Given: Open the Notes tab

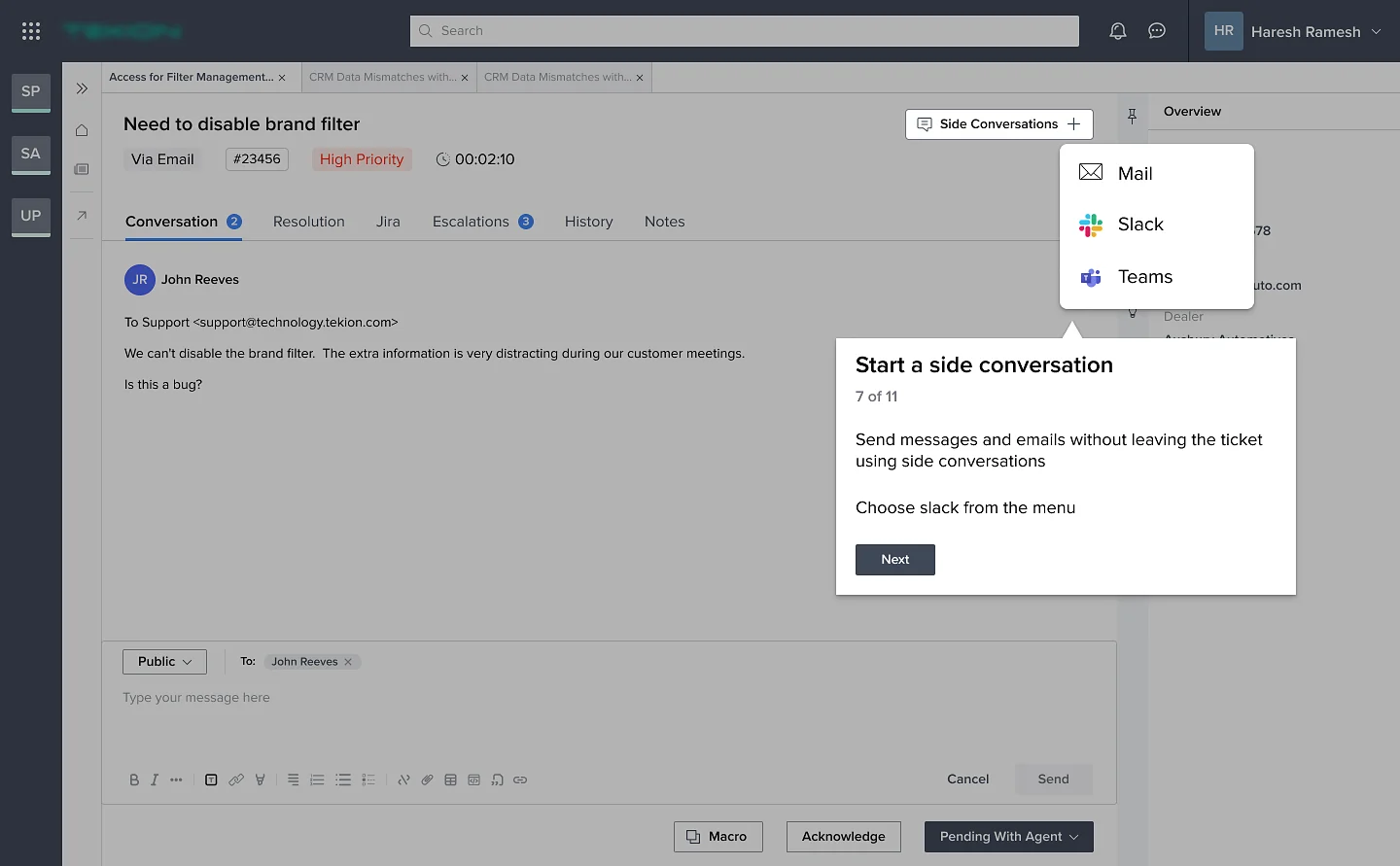Looking at the screenshot, I should click(x=665, y=222).
